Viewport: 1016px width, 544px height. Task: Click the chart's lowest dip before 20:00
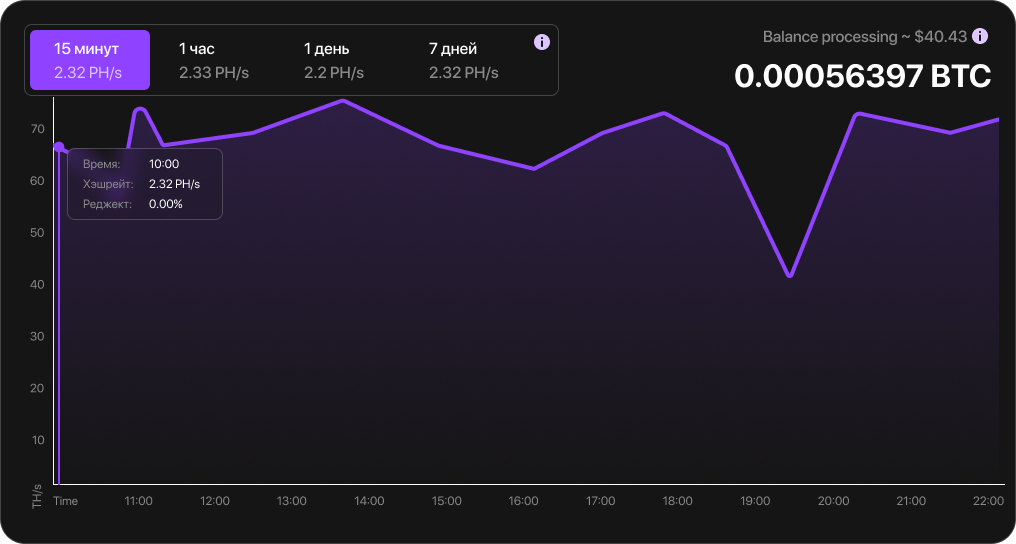point(790,275)
